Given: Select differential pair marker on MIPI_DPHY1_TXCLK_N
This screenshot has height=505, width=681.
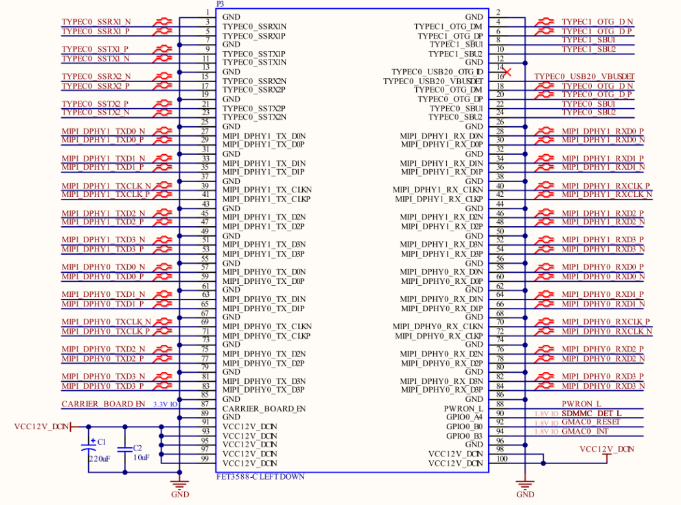Looking at the screenshot, I should pos(162,186).
